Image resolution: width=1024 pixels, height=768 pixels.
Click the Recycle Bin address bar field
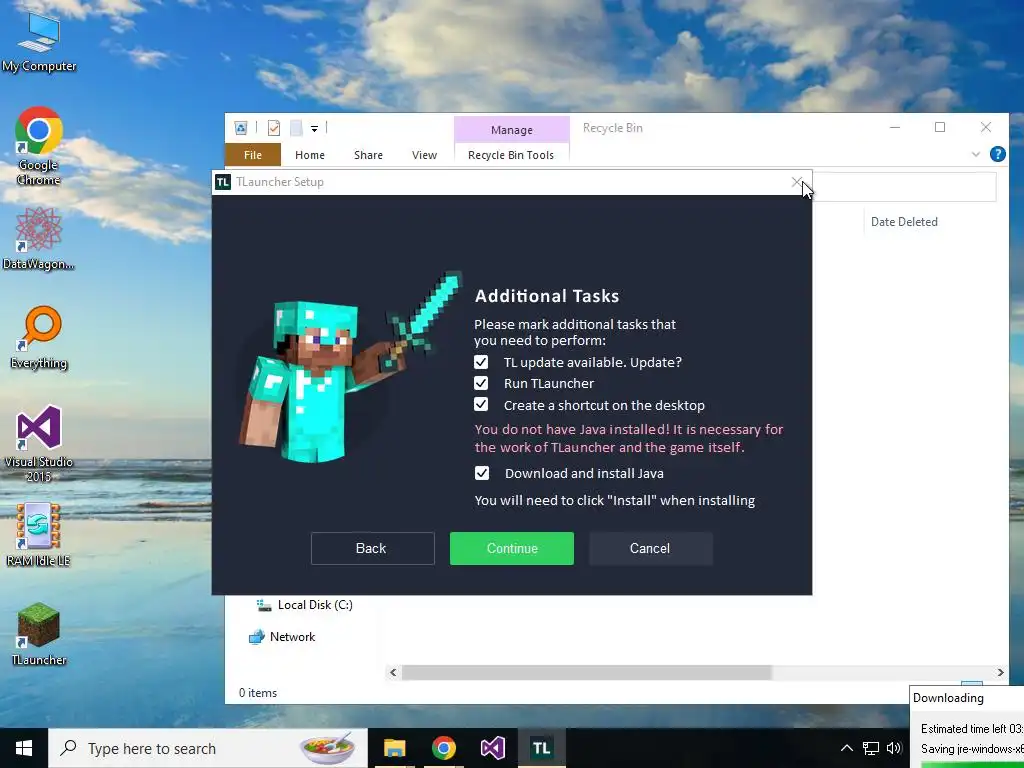pyautogui.click(x=904, y=188)
